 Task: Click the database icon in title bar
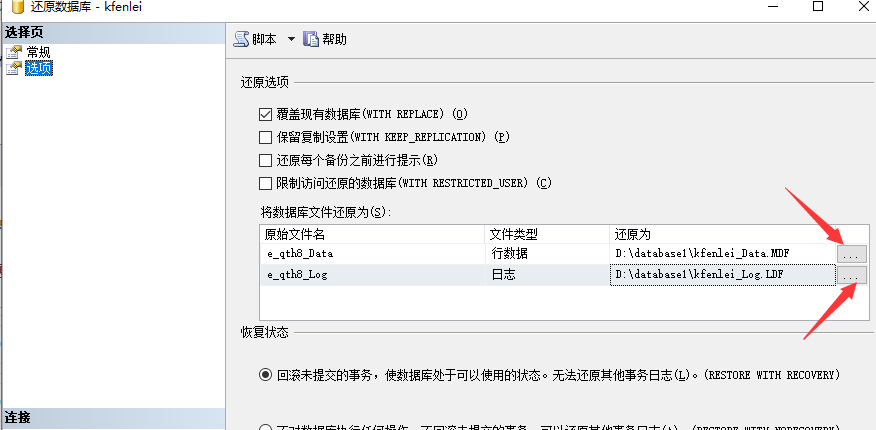[x=17, y=8]
